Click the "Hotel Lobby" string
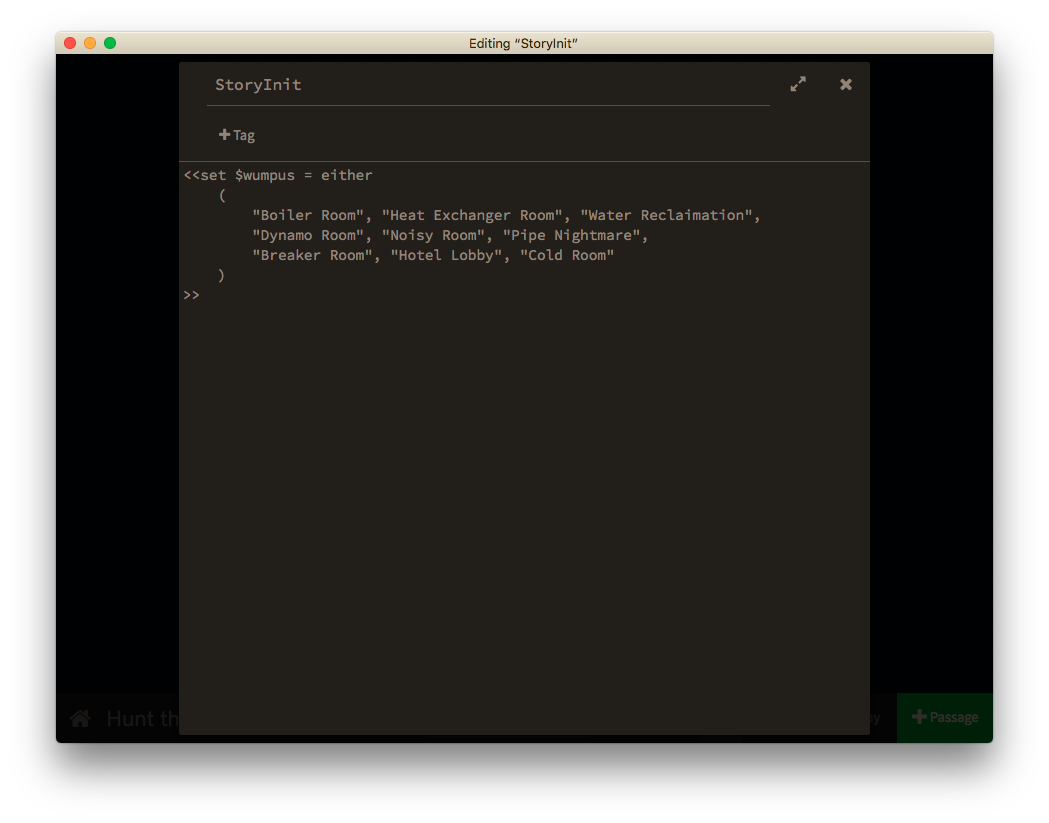This screenshot has height=823, width=1049. point(449,255)
